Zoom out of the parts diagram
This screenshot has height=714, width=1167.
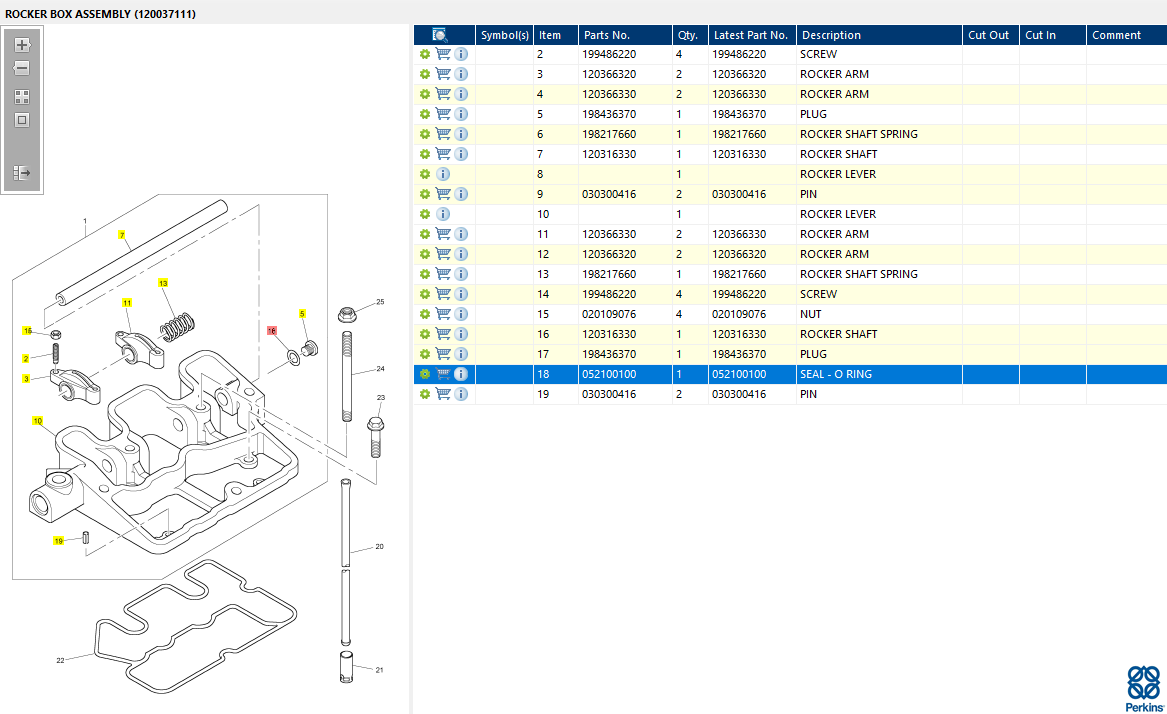tap(22, 69)
